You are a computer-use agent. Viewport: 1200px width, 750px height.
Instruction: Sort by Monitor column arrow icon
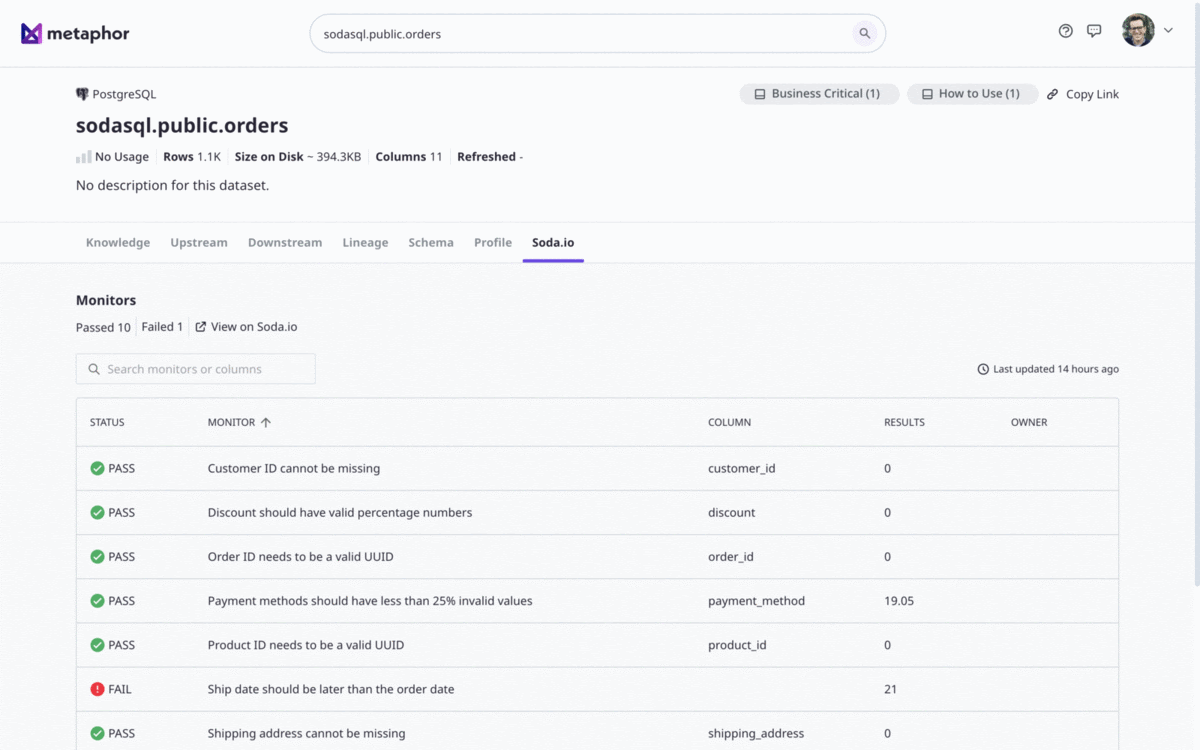tap(266, 423)
